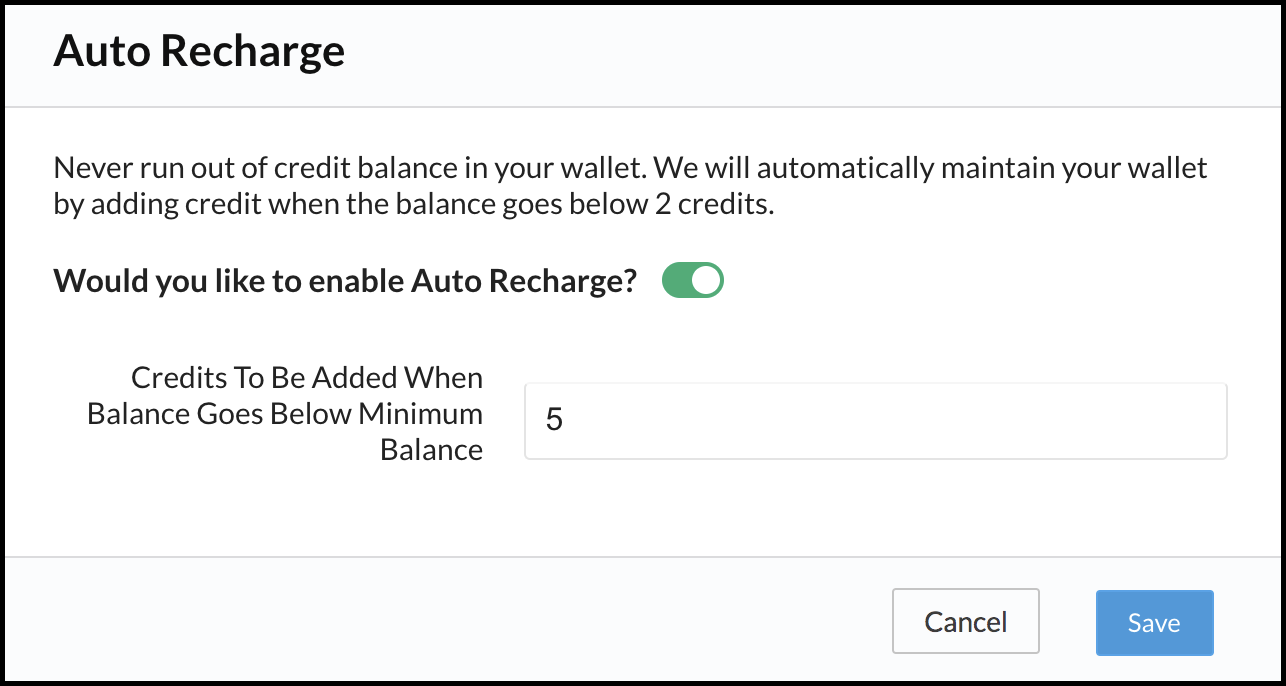Click the "Would you like to enable Auto Recharge?" label

click(345, 282)
